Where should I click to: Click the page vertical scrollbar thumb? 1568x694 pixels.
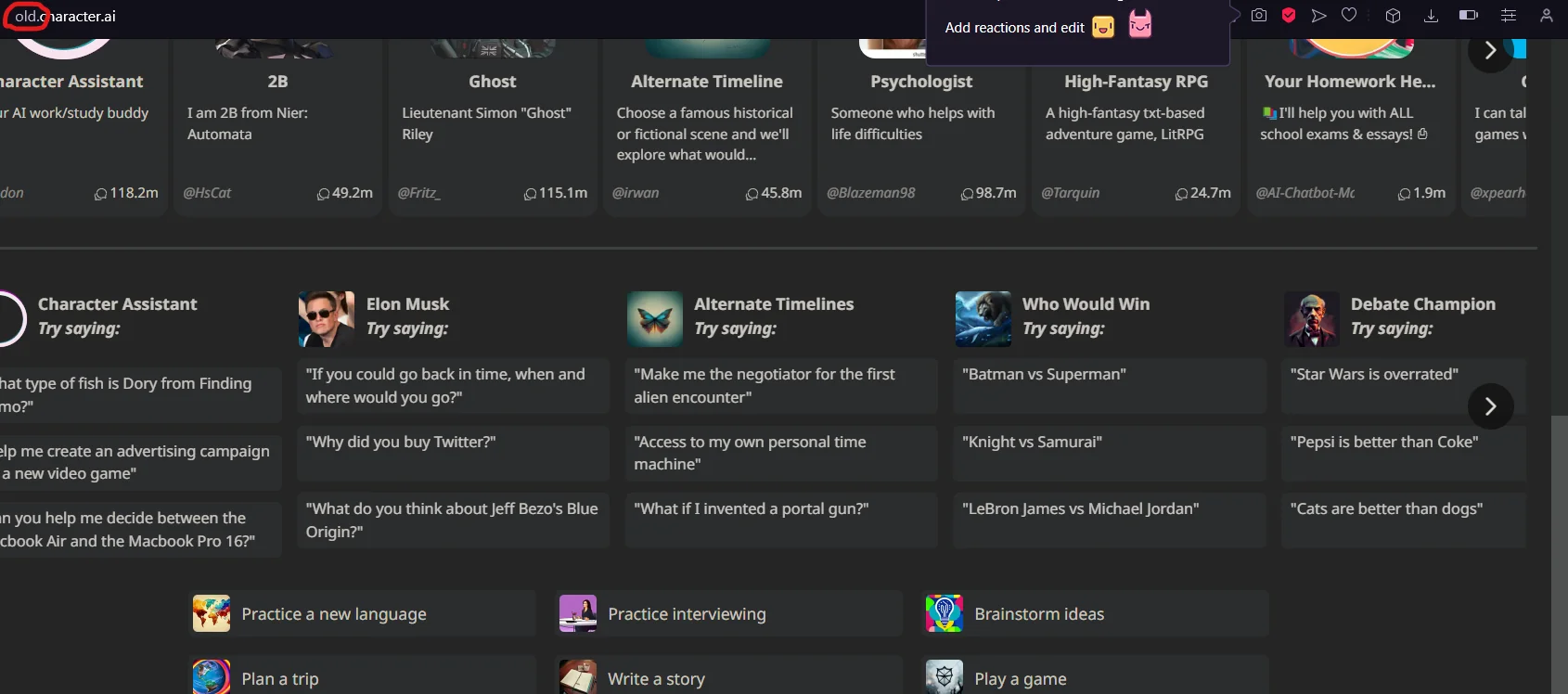1559,554
